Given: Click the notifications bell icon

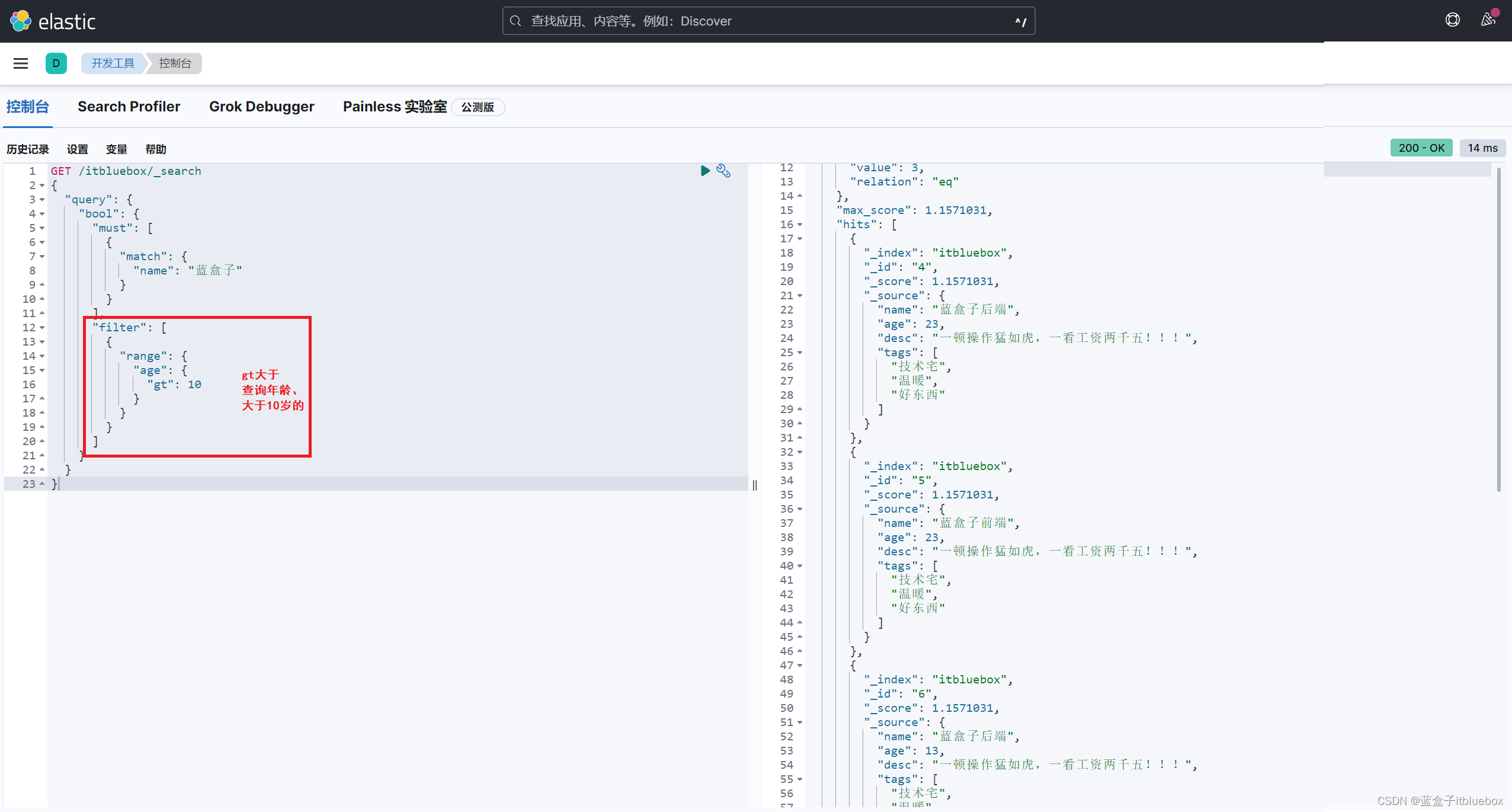Looking at the screenshot, I should (x=1488, y=20).
